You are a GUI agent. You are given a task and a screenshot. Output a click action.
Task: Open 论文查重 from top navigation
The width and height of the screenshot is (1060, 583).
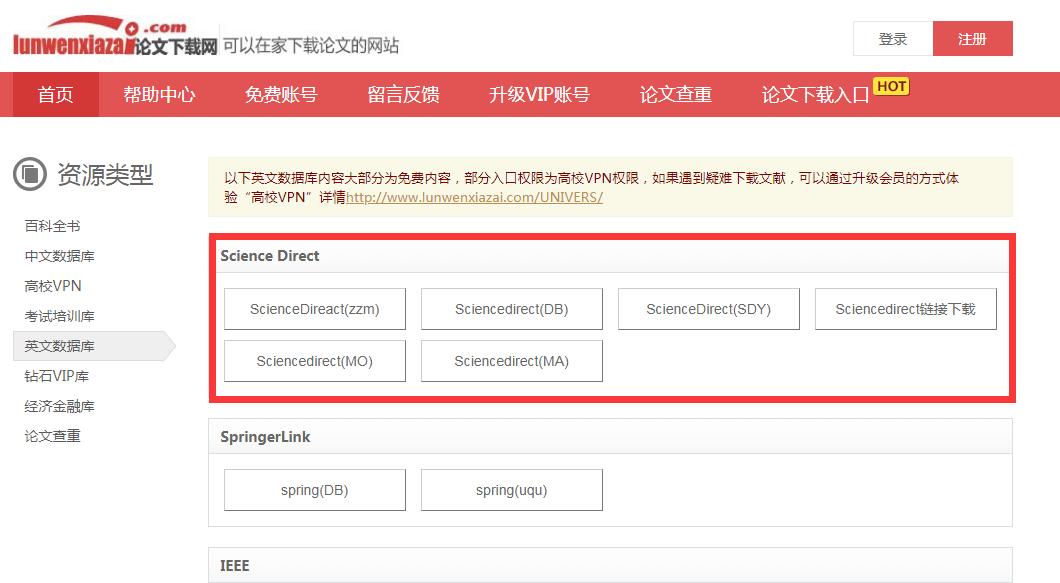tap(674, 95)
